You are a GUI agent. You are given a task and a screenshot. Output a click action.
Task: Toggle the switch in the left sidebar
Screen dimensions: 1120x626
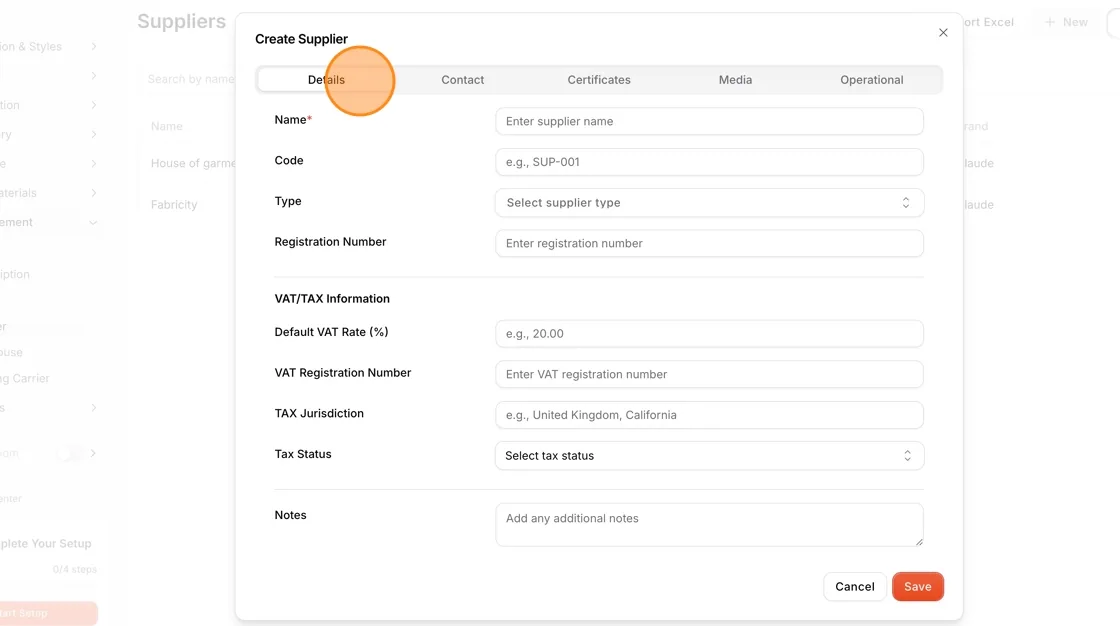(x=69, y=454)
